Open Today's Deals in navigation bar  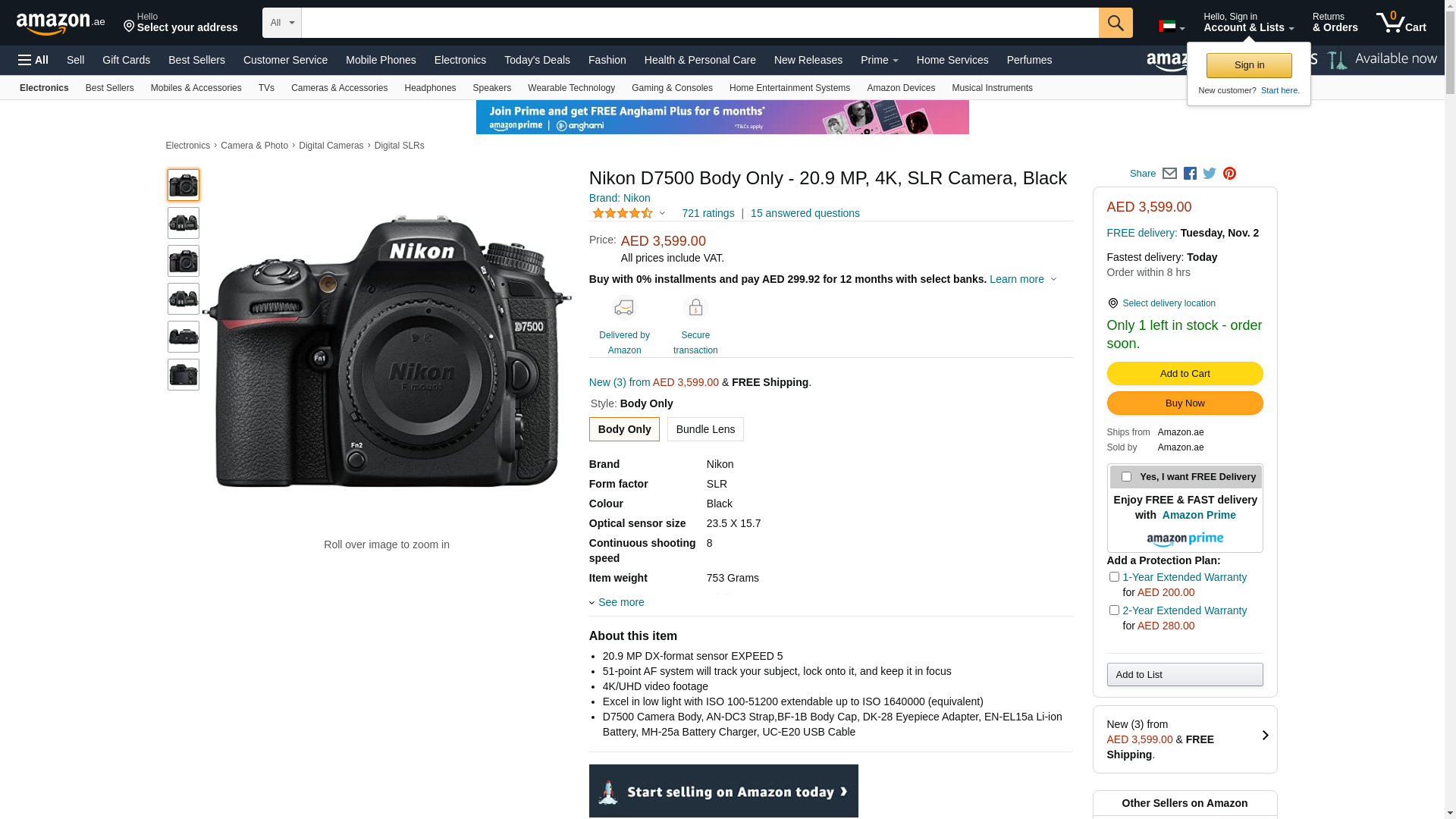(537, 60)
